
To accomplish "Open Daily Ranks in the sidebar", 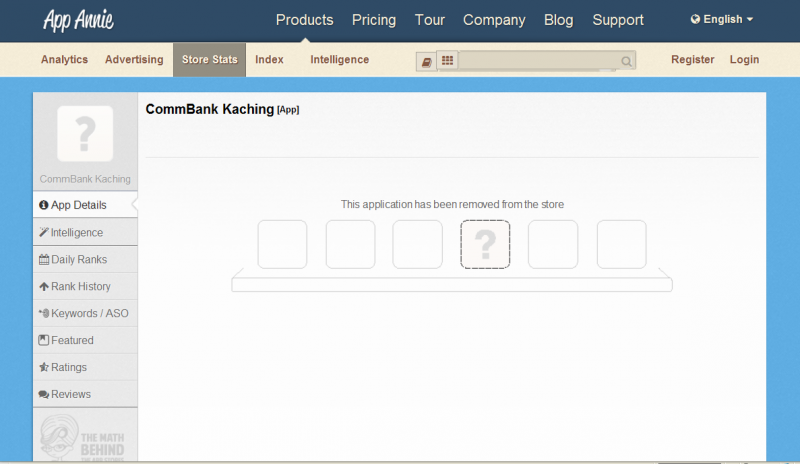I will click(79, 259).
